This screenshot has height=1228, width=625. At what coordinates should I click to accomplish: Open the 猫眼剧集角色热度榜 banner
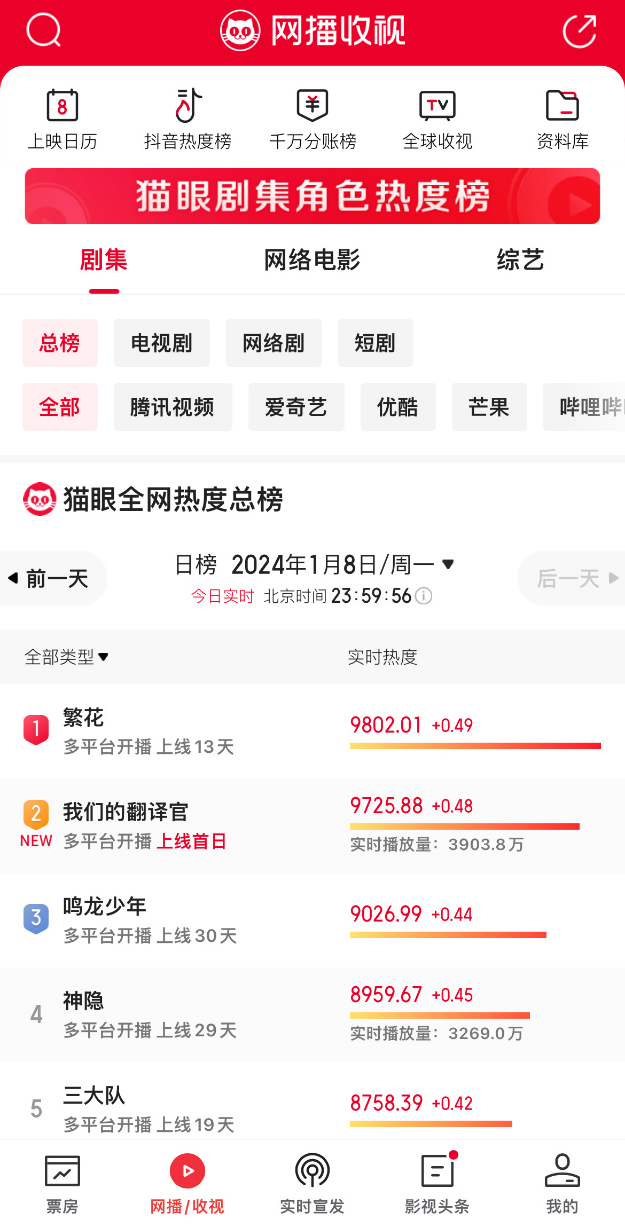312,196
